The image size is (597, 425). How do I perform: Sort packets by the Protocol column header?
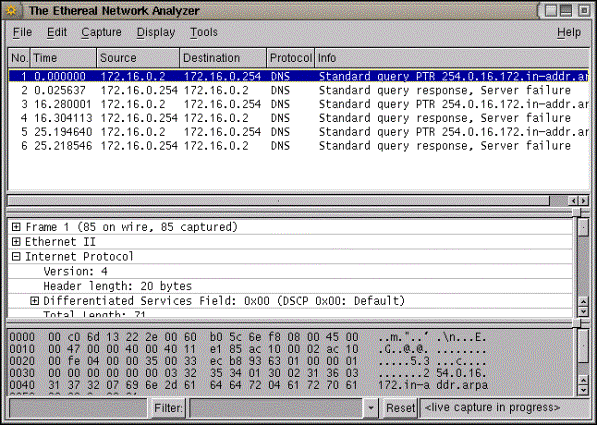(x=291, y=58)
